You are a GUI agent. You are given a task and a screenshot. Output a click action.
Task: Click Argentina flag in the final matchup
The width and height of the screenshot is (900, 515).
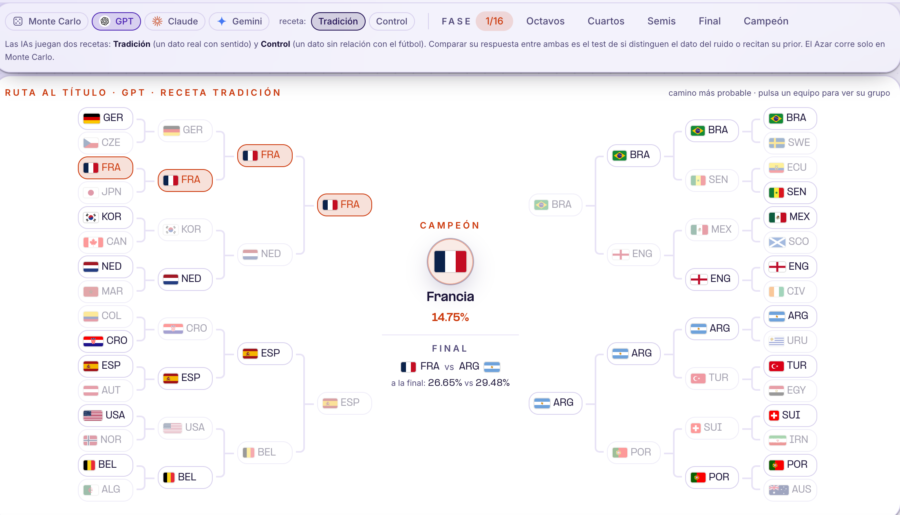tap(492, 367)
